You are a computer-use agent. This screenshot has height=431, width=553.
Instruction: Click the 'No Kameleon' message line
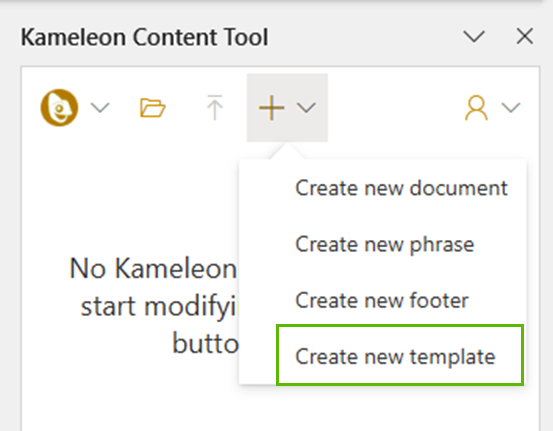click(x=153, y=269)
